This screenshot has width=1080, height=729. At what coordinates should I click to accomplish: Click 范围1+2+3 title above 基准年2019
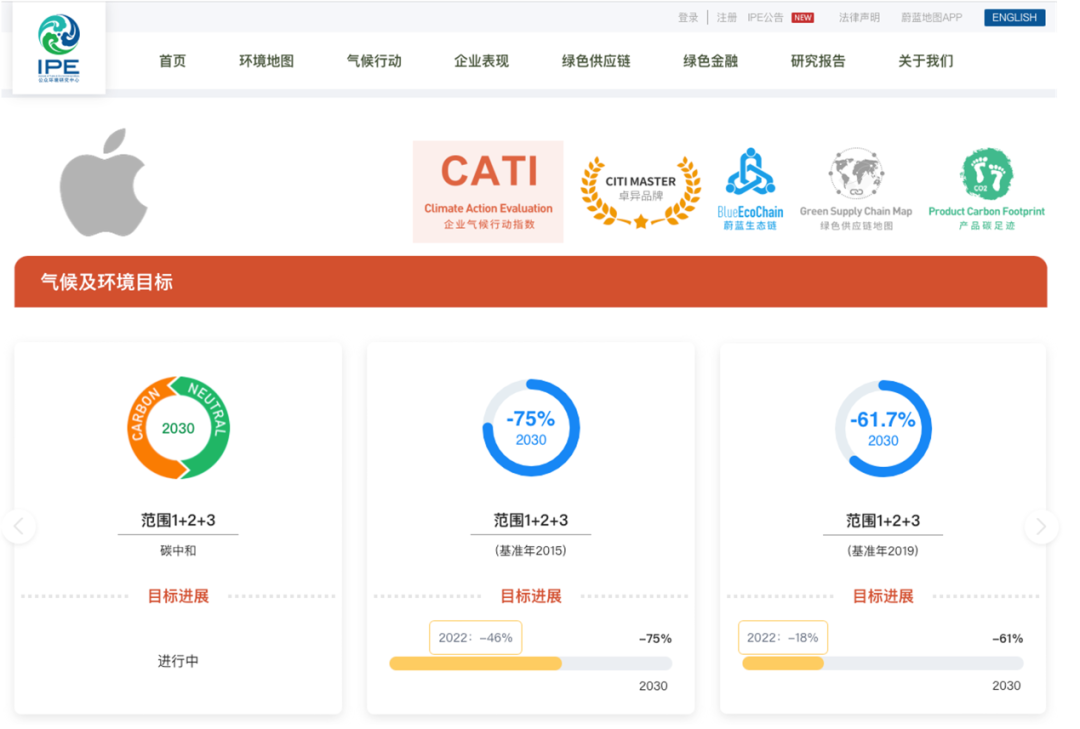pos(883,520)
